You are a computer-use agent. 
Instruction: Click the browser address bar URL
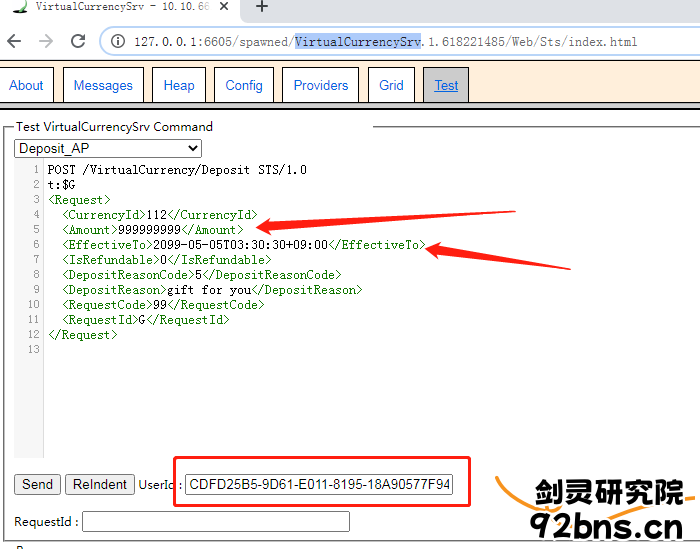point(385,42)
